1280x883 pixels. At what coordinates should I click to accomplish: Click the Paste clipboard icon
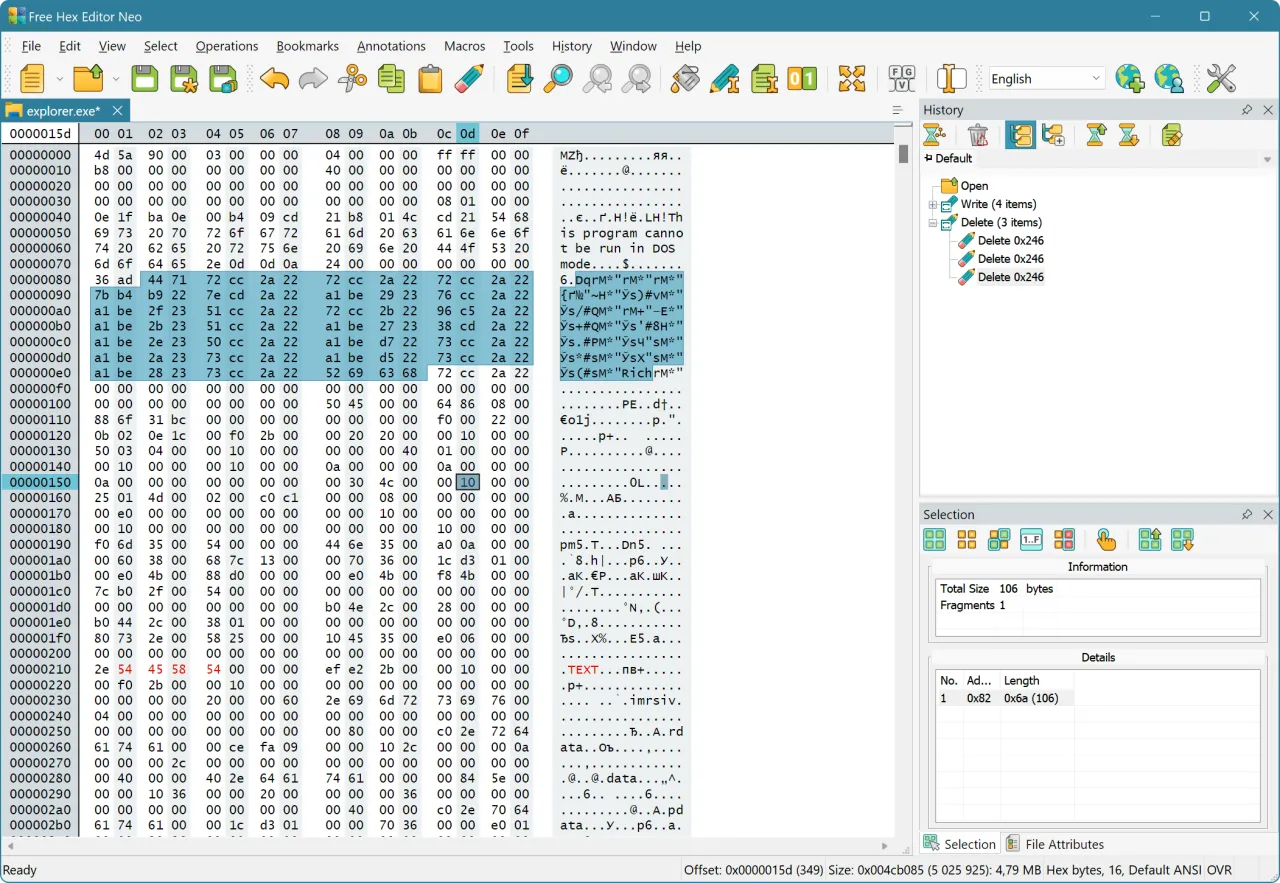(x=430, y=79)
